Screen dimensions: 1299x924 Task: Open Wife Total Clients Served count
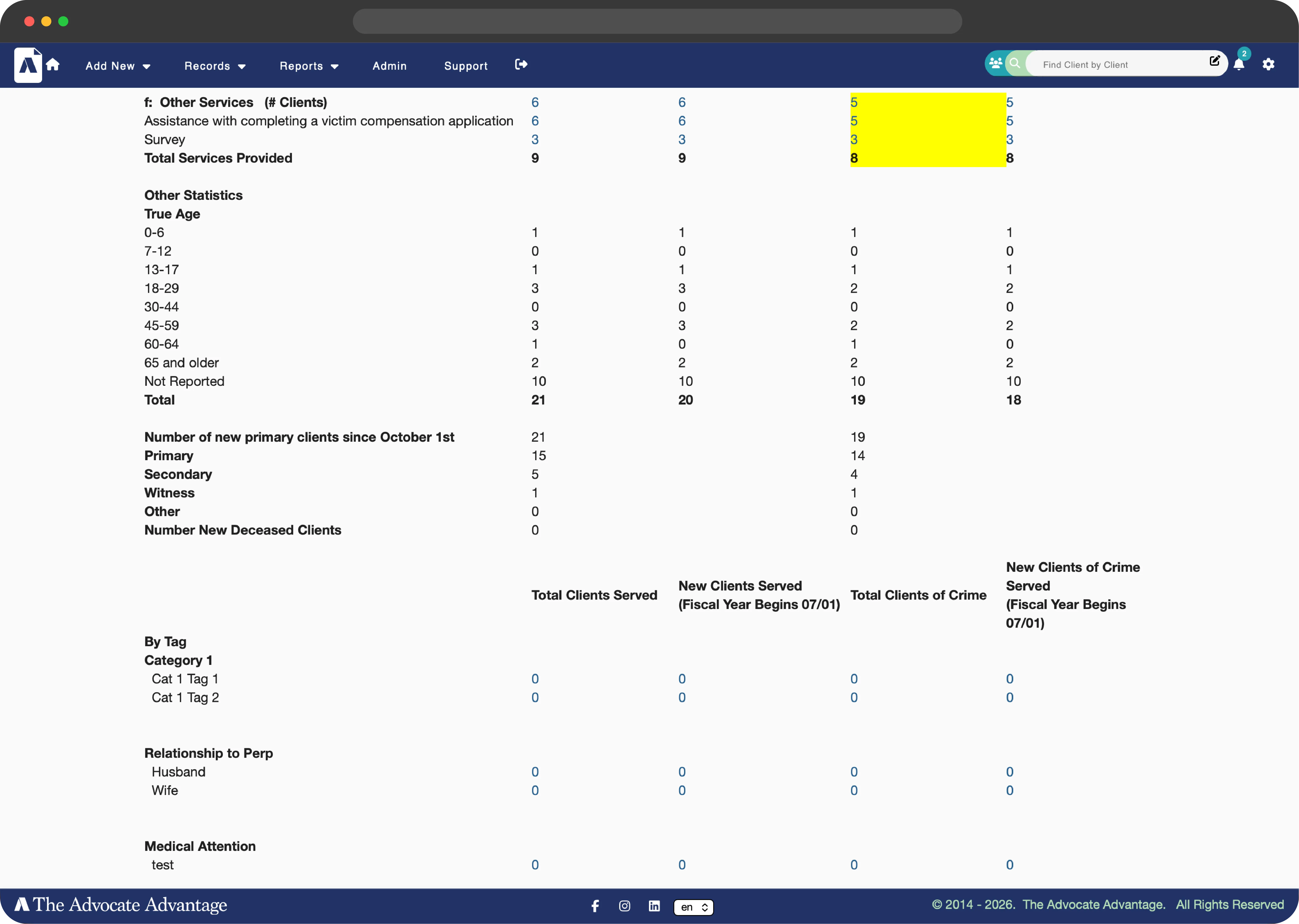[535, 790]
